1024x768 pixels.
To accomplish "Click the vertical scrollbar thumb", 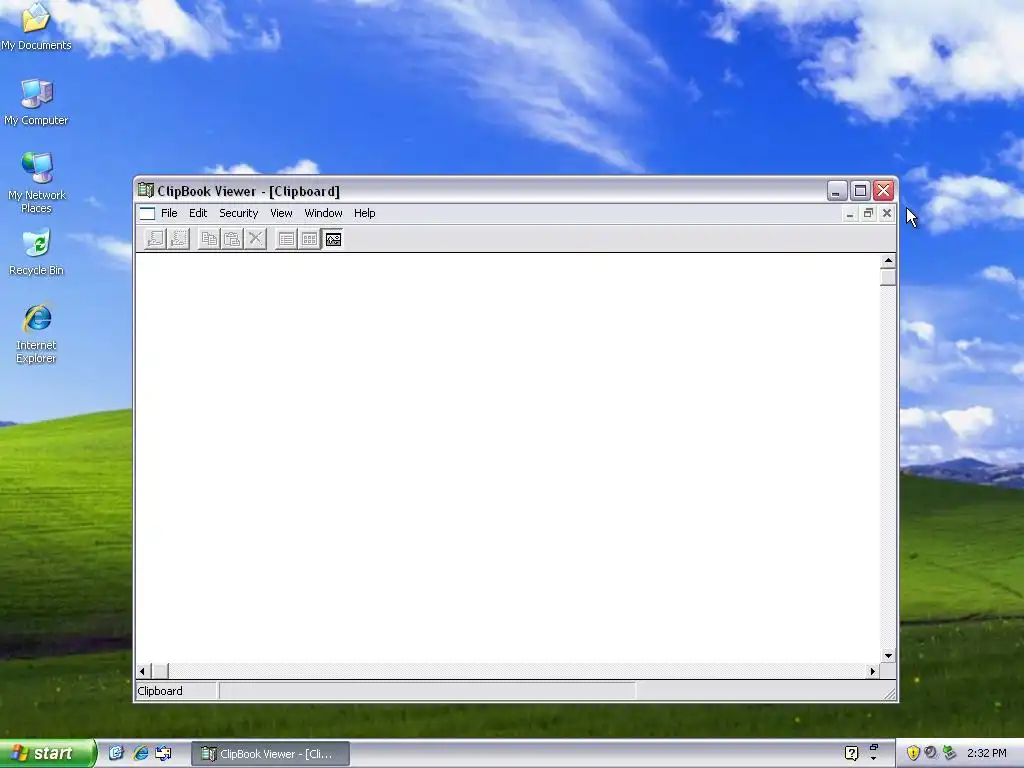I will click(x=888, y=278).
